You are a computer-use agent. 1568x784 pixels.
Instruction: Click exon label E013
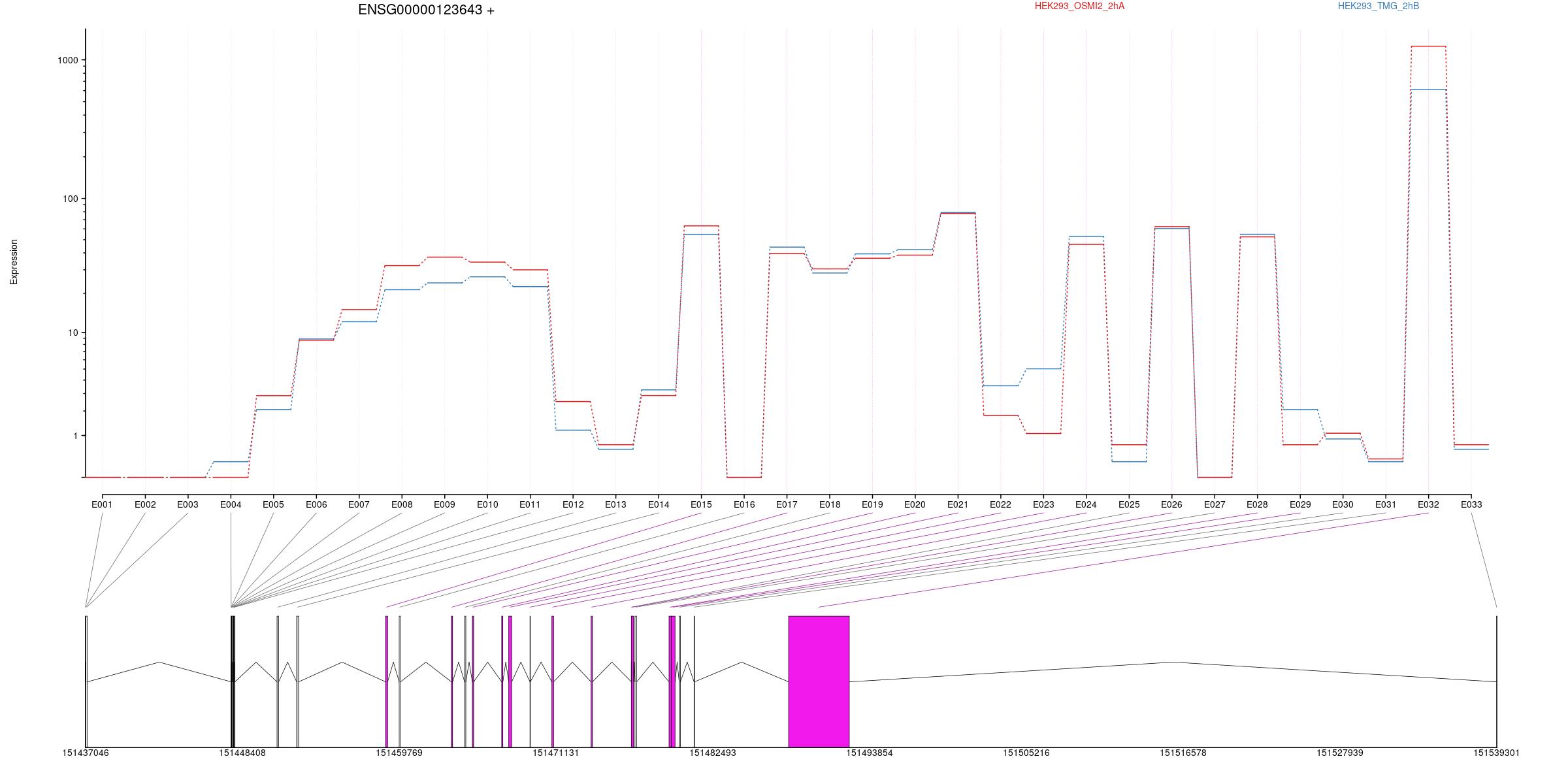615,504
